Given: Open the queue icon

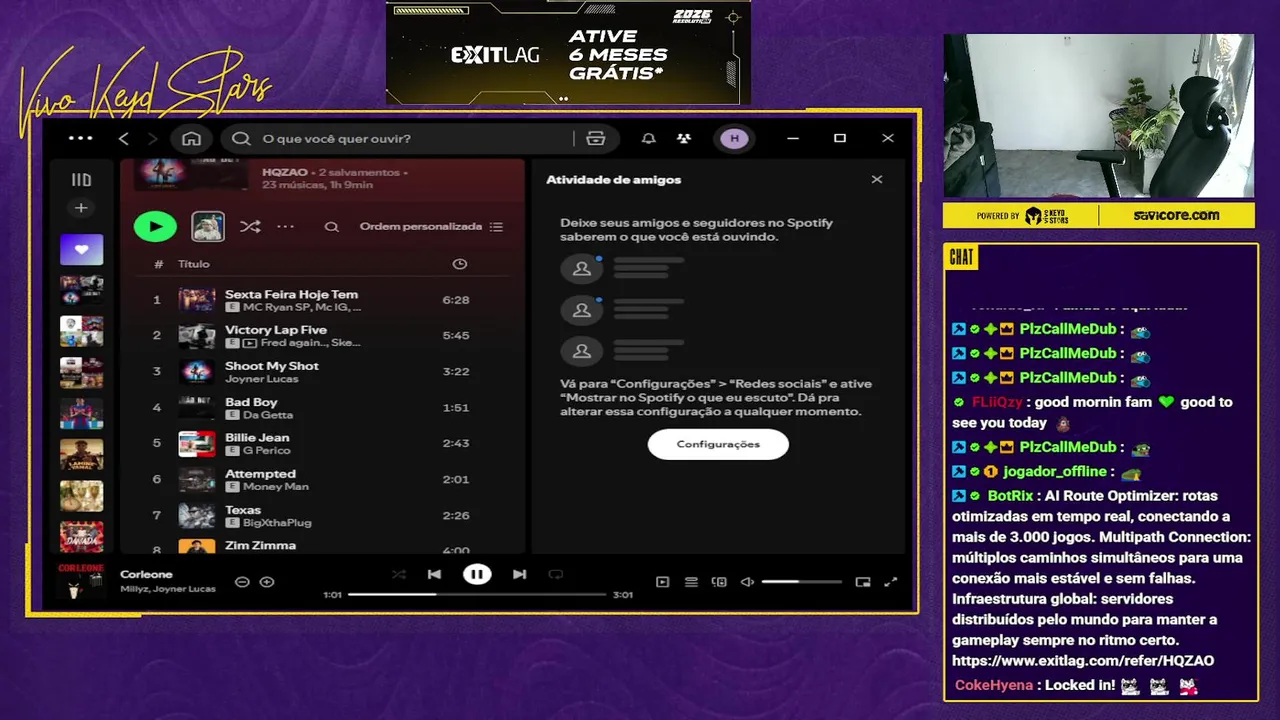Looking at the screenshot, I should tap(691, 582).
